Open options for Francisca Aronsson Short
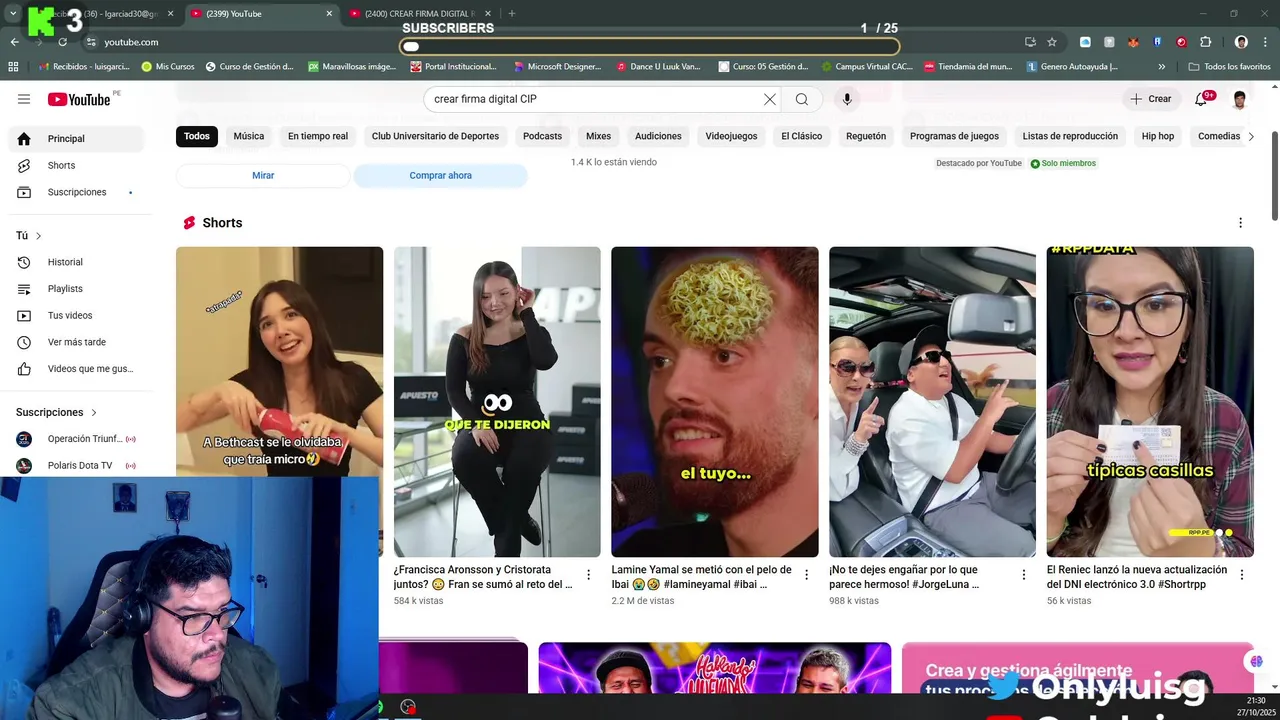The height and width of the screenshot is (720, 1280). [x=589, y=575]
